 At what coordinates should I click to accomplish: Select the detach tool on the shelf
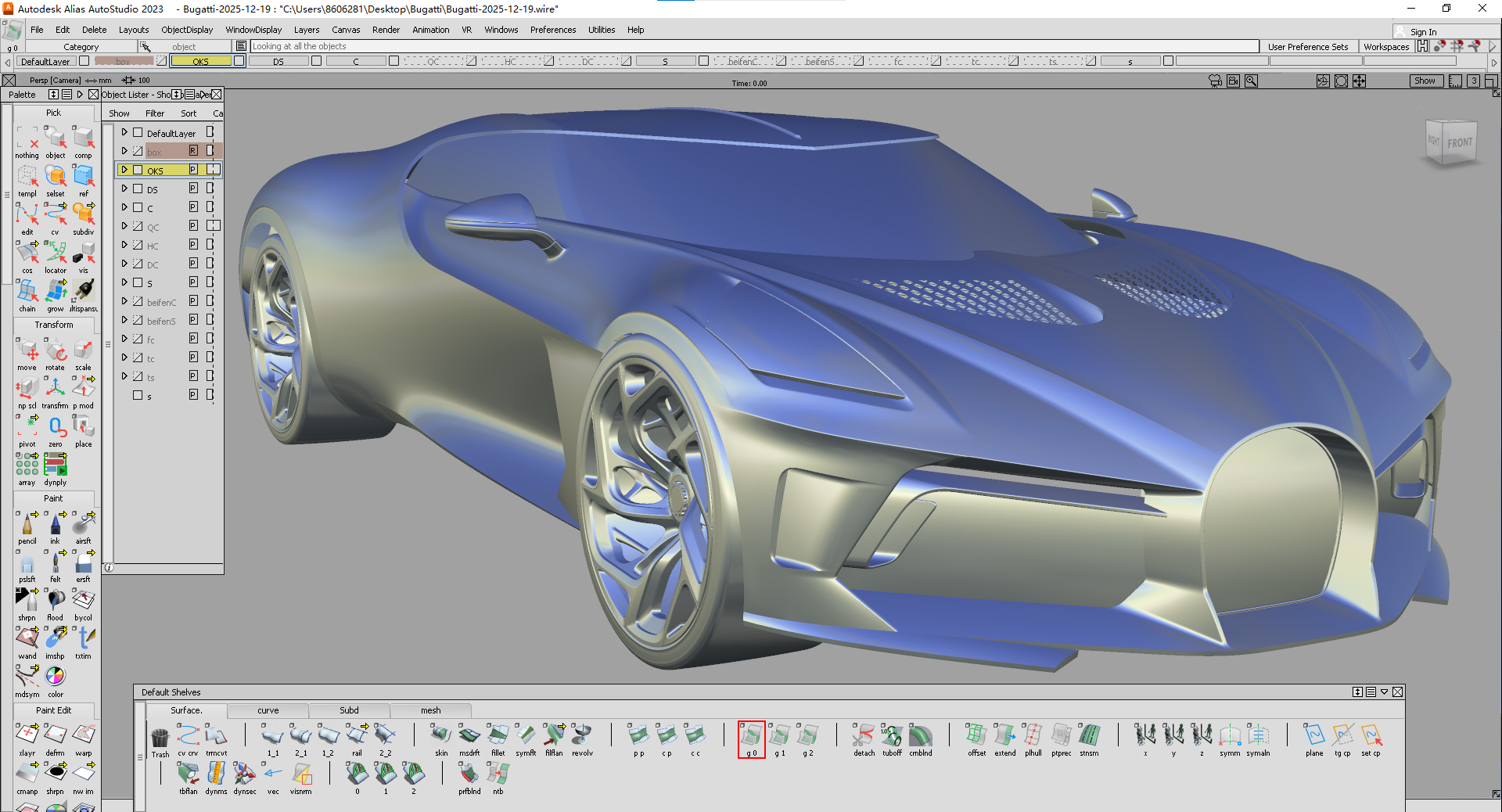(x=864, y=735)
